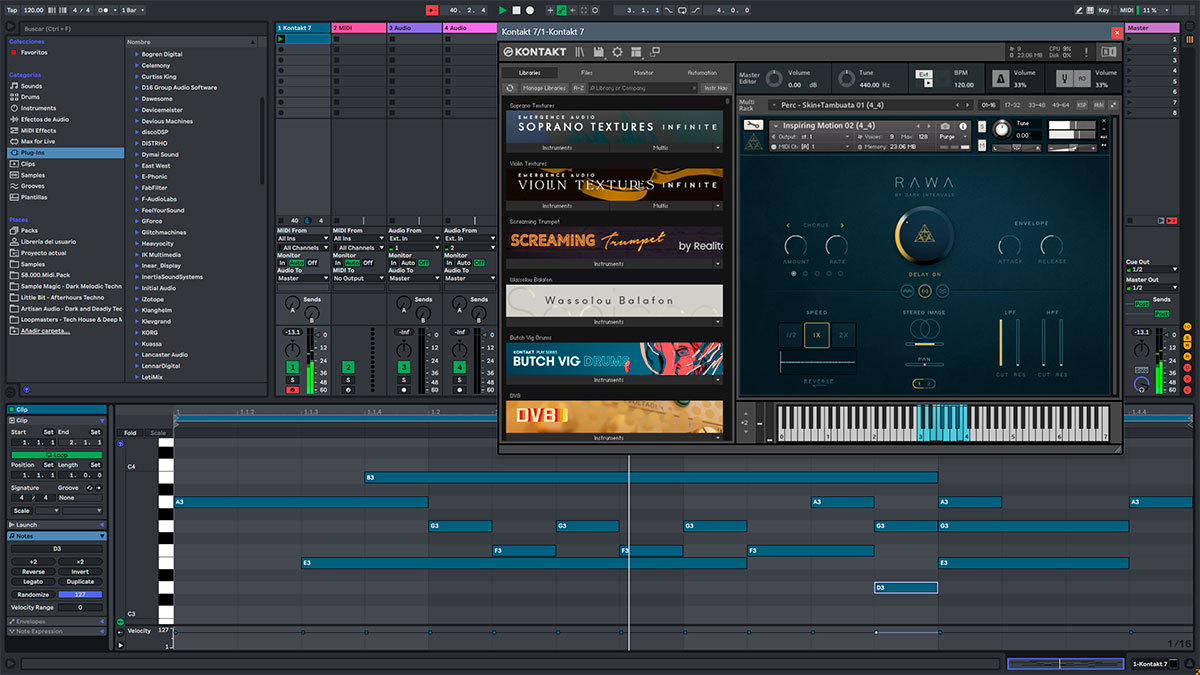1200x675 pixels.
Task: Expand the FabFilter plug-in folder
Action: click(137, 187)
